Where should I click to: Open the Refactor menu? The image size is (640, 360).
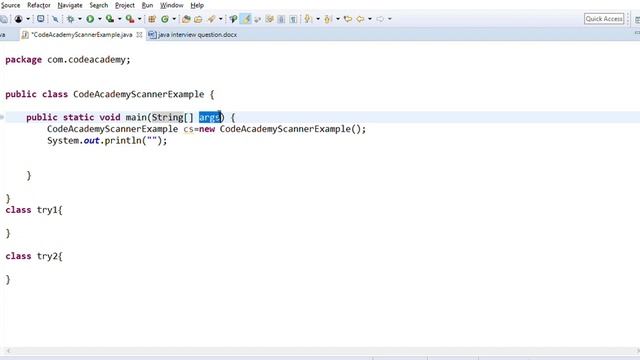click(39, 5)
